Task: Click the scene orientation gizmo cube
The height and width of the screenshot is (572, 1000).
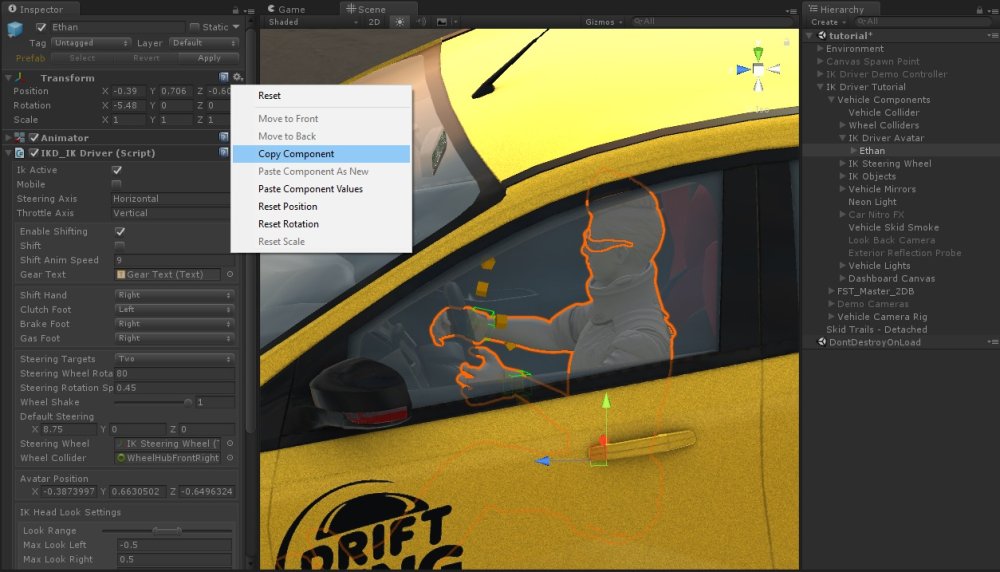Action: pyautogui.click(x=758, y=69)
